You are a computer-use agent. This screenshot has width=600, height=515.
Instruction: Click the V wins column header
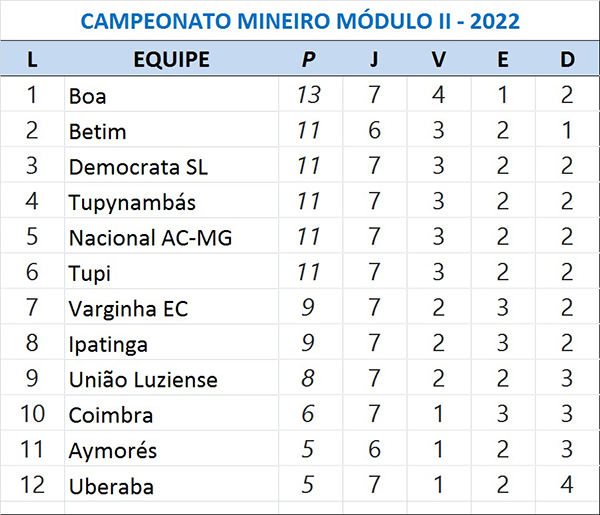[438, 59]
